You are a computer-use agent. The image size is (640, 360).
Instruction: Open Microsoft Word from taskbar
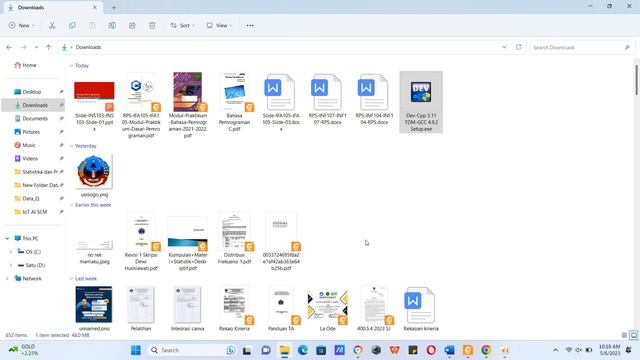[449, 350]
